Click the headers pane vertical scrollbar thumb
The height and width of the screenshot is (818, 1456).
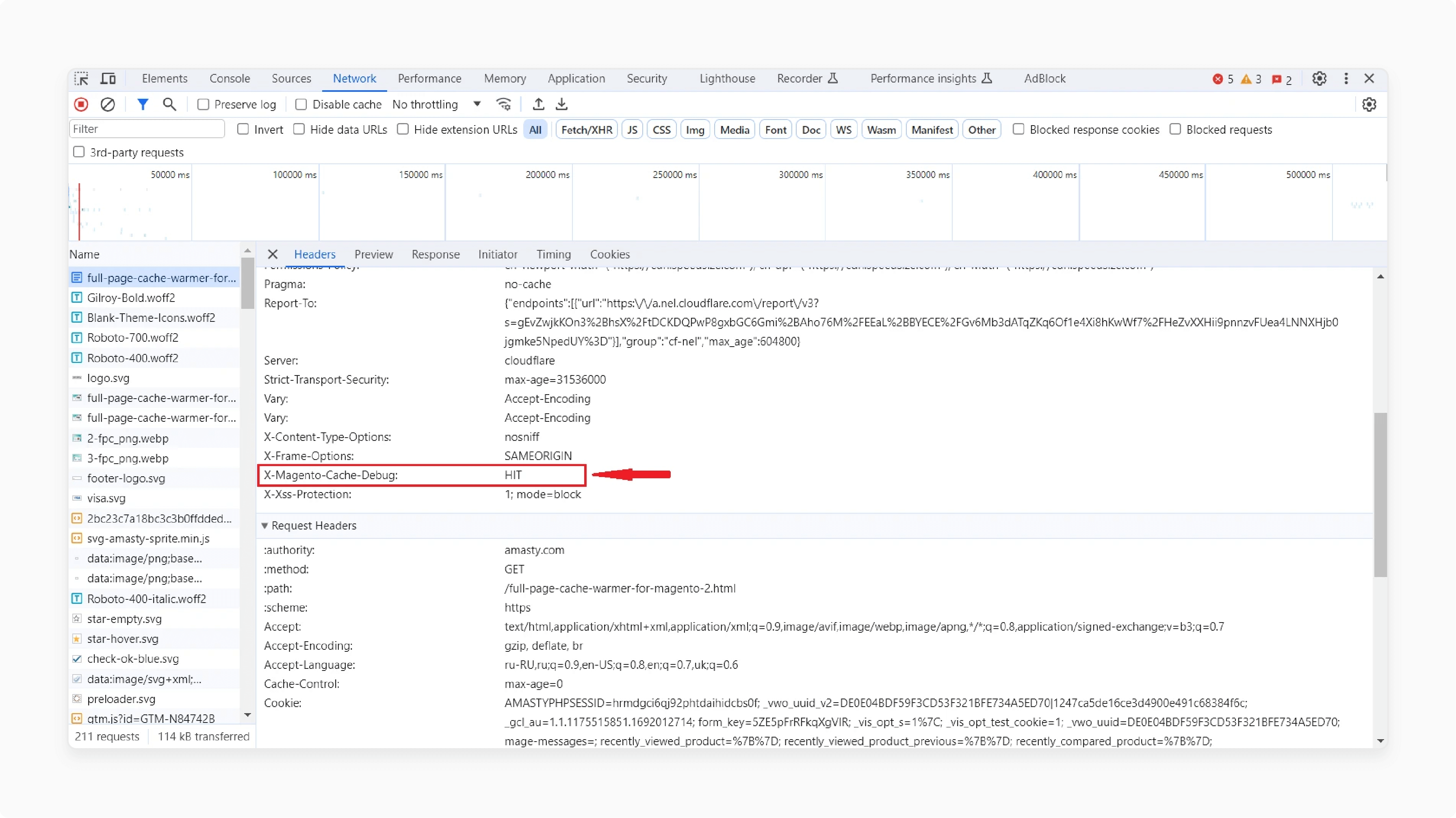coord(1381,495)
